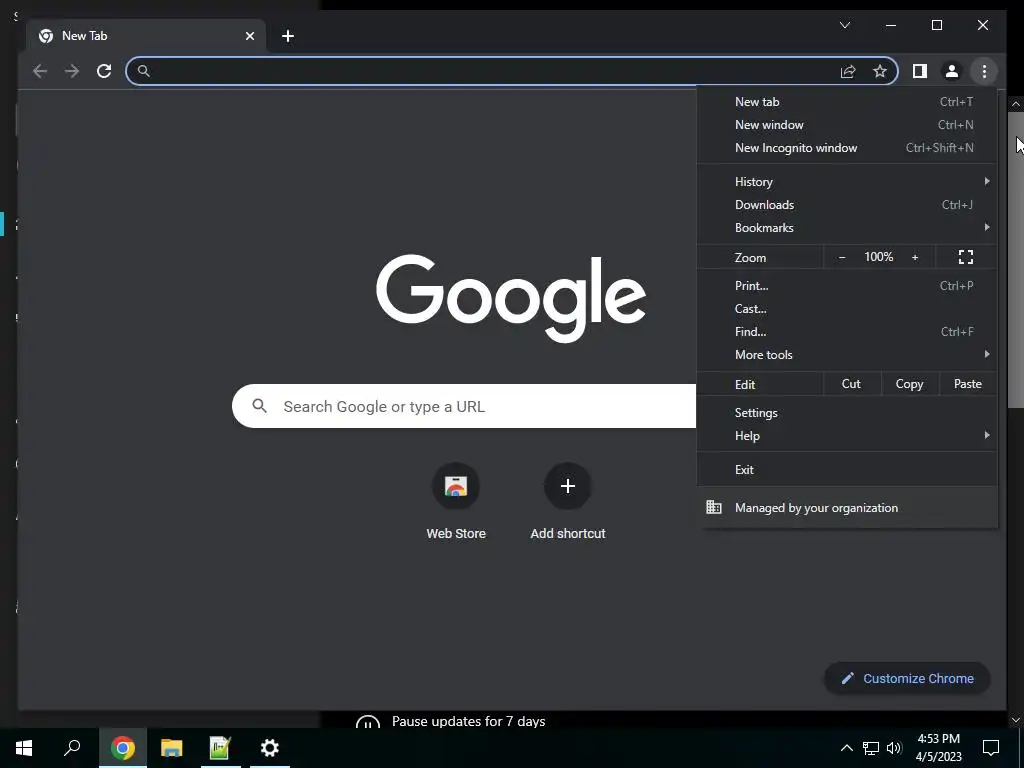Choose Find... in the menu

847,332
